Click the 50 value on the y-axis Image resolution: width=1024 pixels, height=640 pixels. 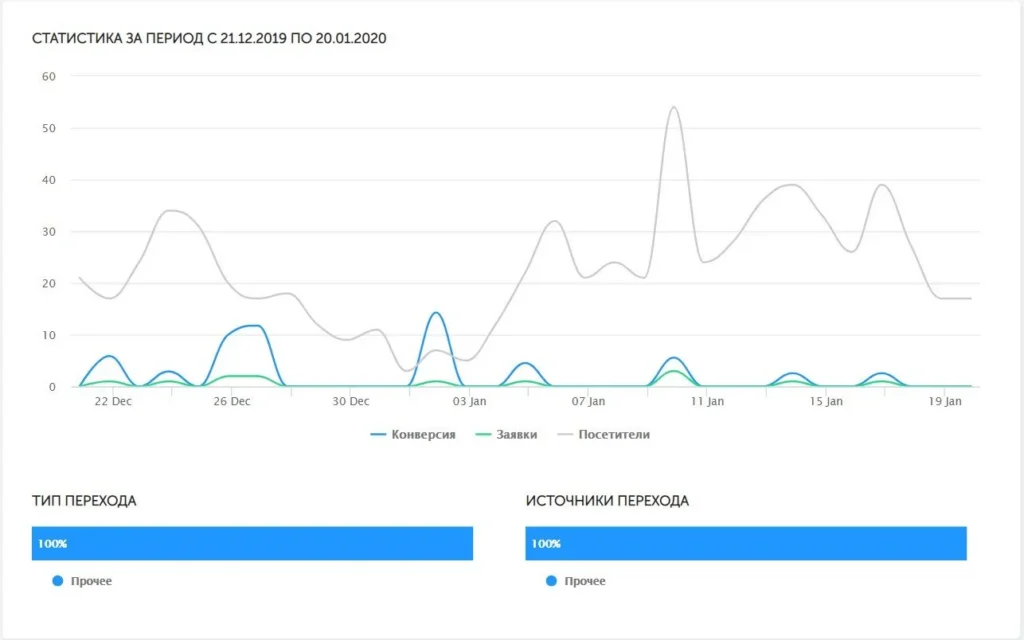pos(49,128)
